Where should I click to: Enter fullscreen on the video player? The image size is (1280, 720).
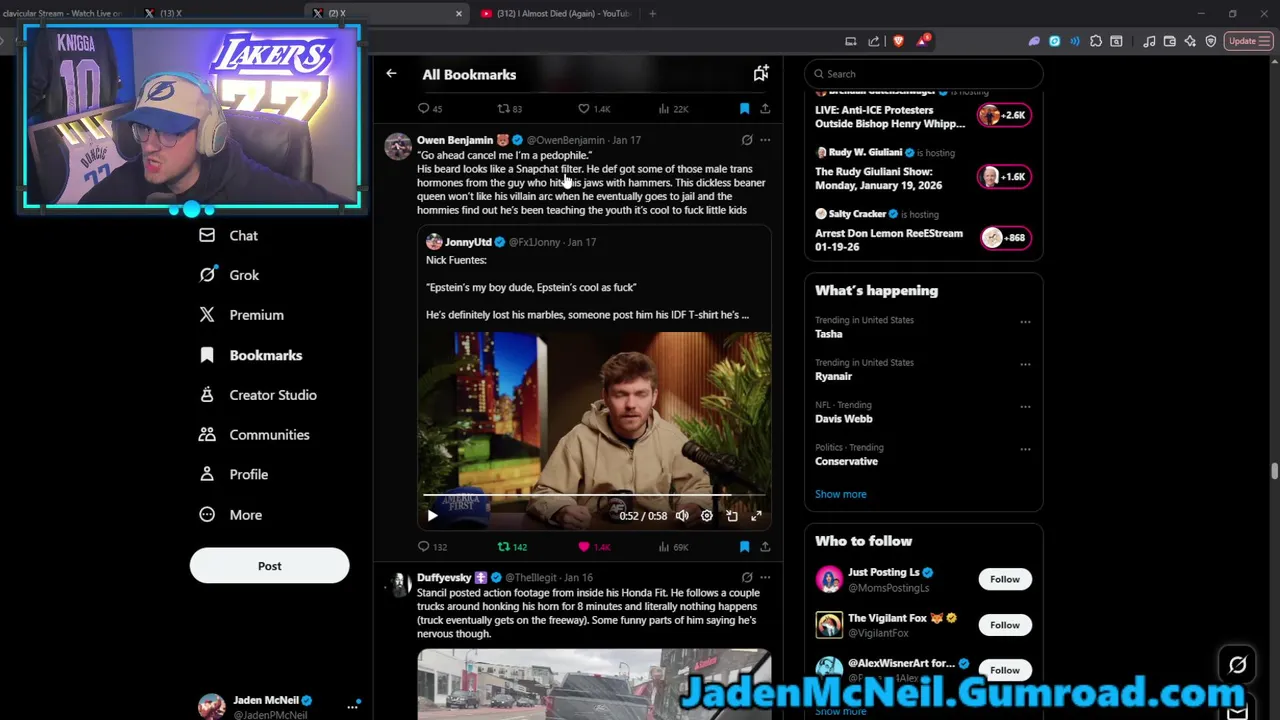pos(757,516)
